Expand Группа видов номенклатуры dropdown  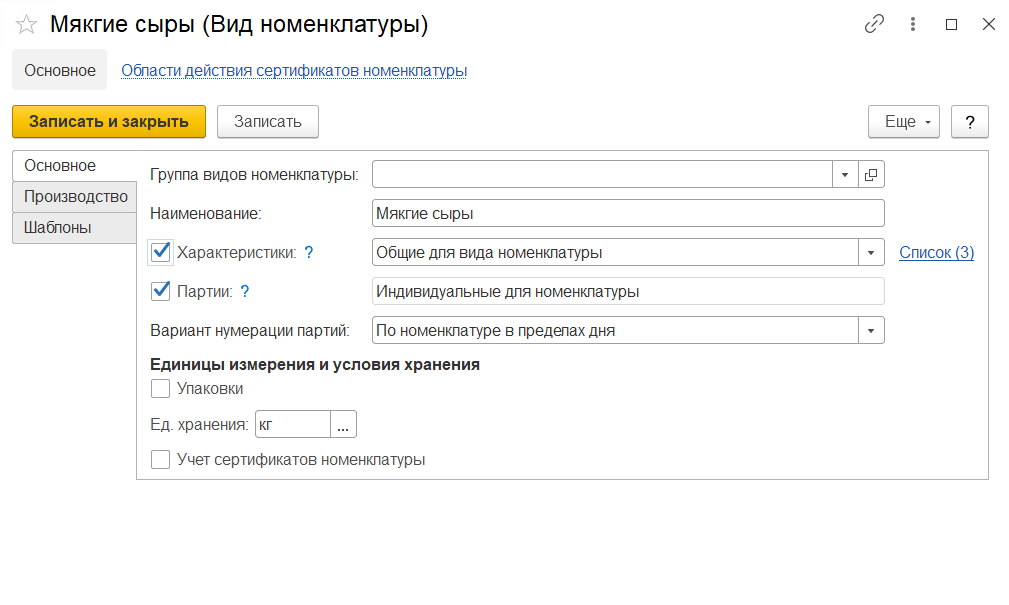pyautogui.click(x=845, y=175)
